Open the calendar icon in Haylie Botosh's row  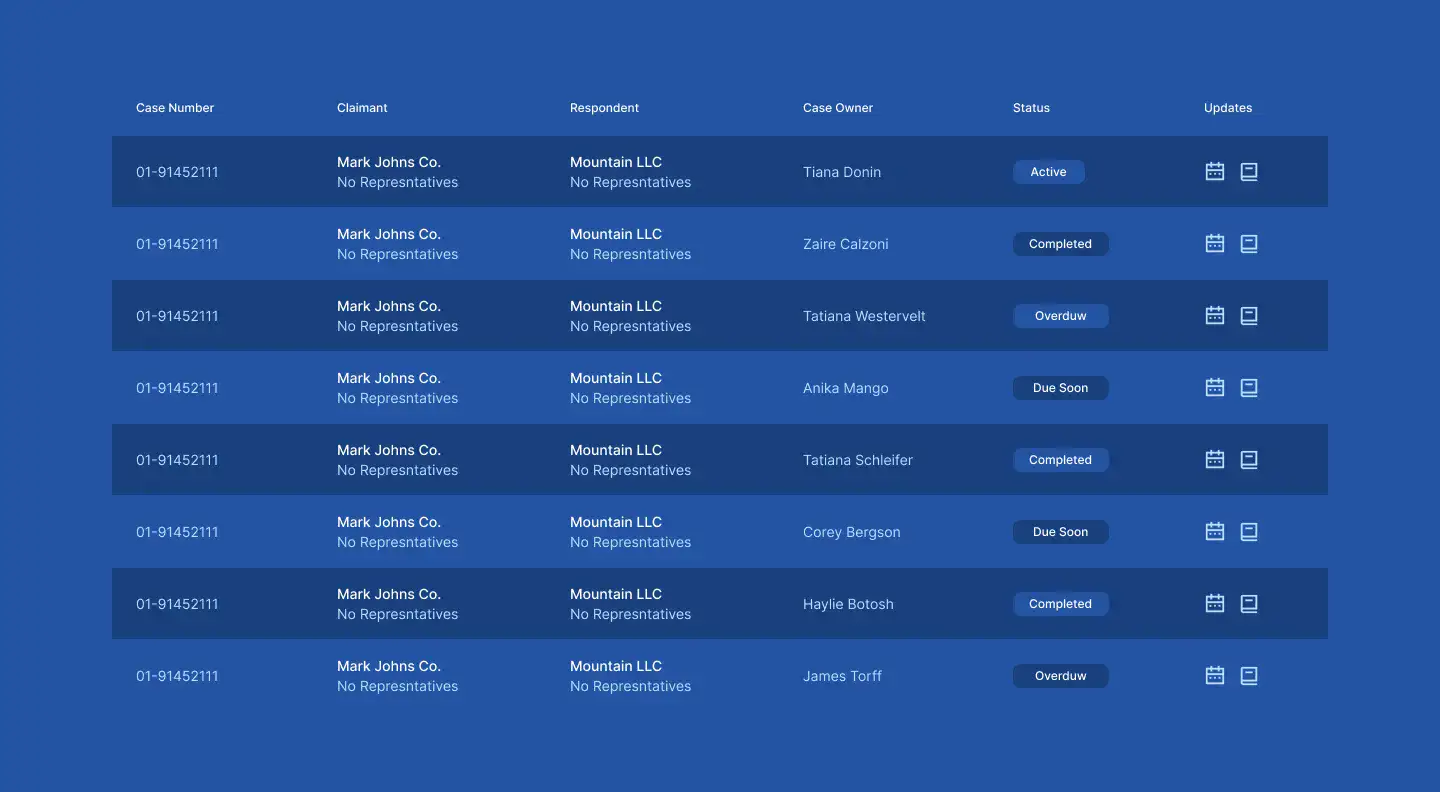[1215, 603]
